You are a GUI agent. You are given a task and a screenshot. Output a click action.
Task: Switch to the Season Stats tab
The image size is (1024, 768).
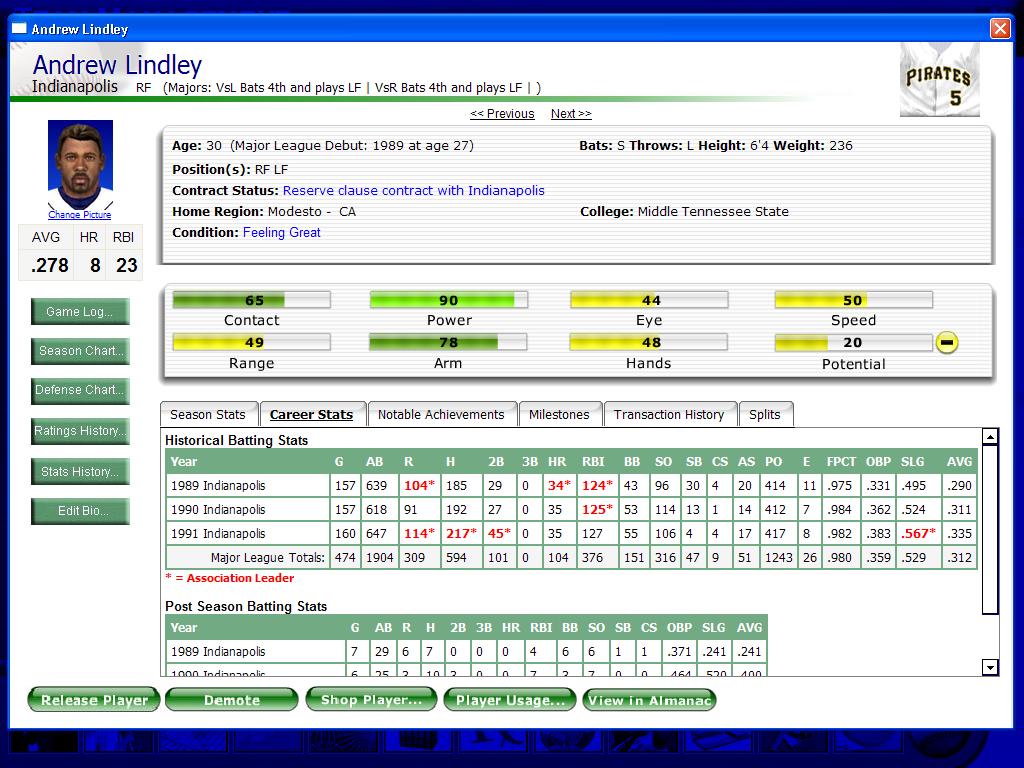(x=208, y=415)
